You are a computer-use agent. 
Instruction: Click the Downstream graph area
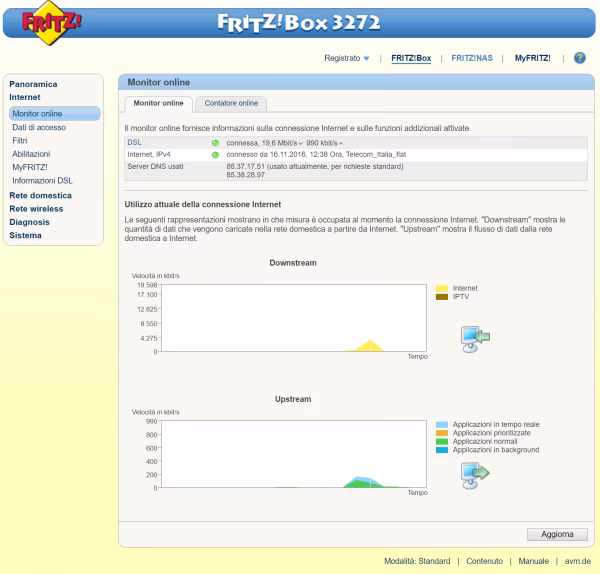coord(293,318)
